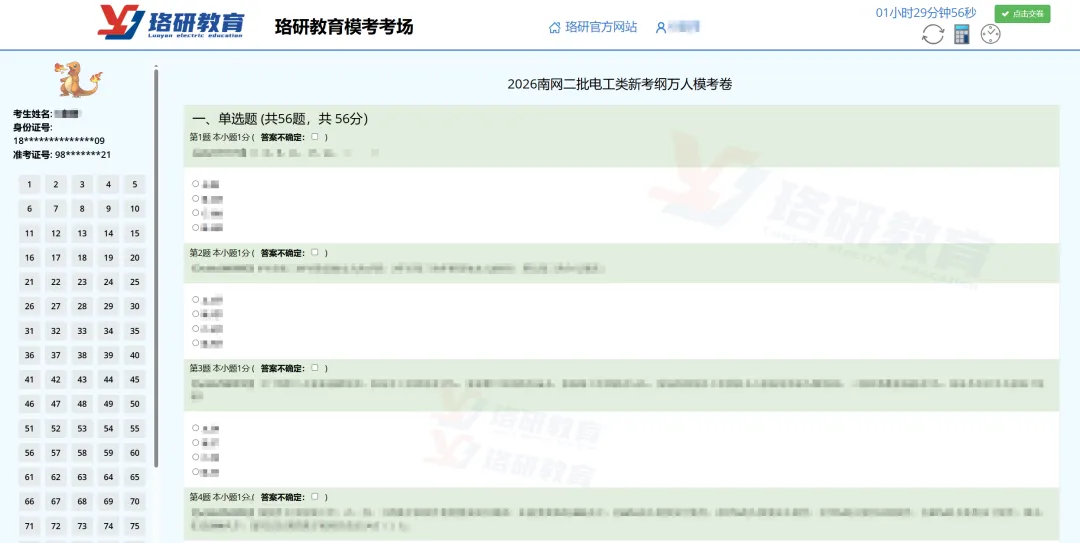Click the 珞研教育 logo
This screenshot has height=543, width=1080.
point(170,22)
